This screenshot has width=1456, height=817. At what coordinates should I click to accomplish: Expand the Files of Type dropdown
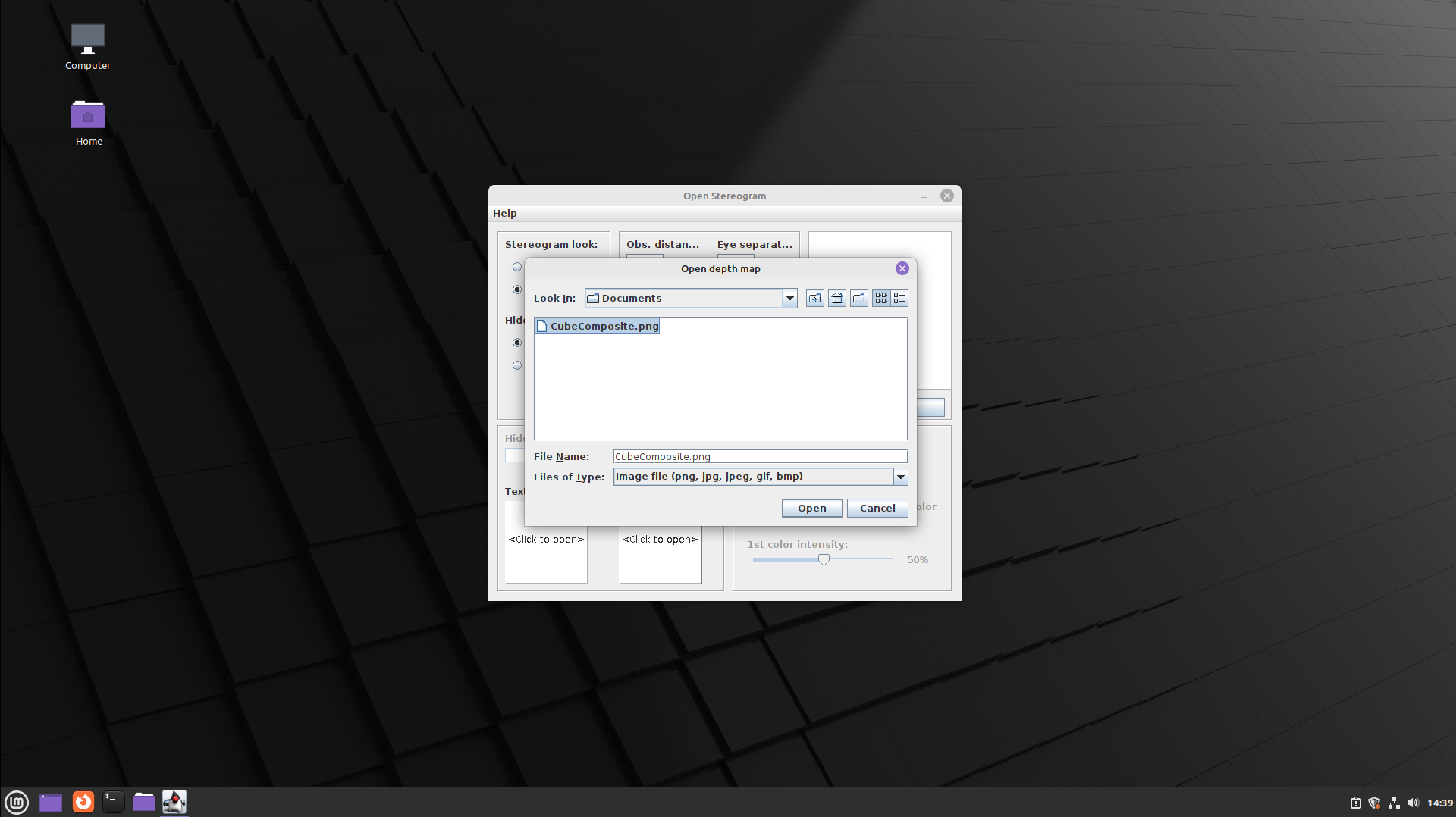coord(900,477)
